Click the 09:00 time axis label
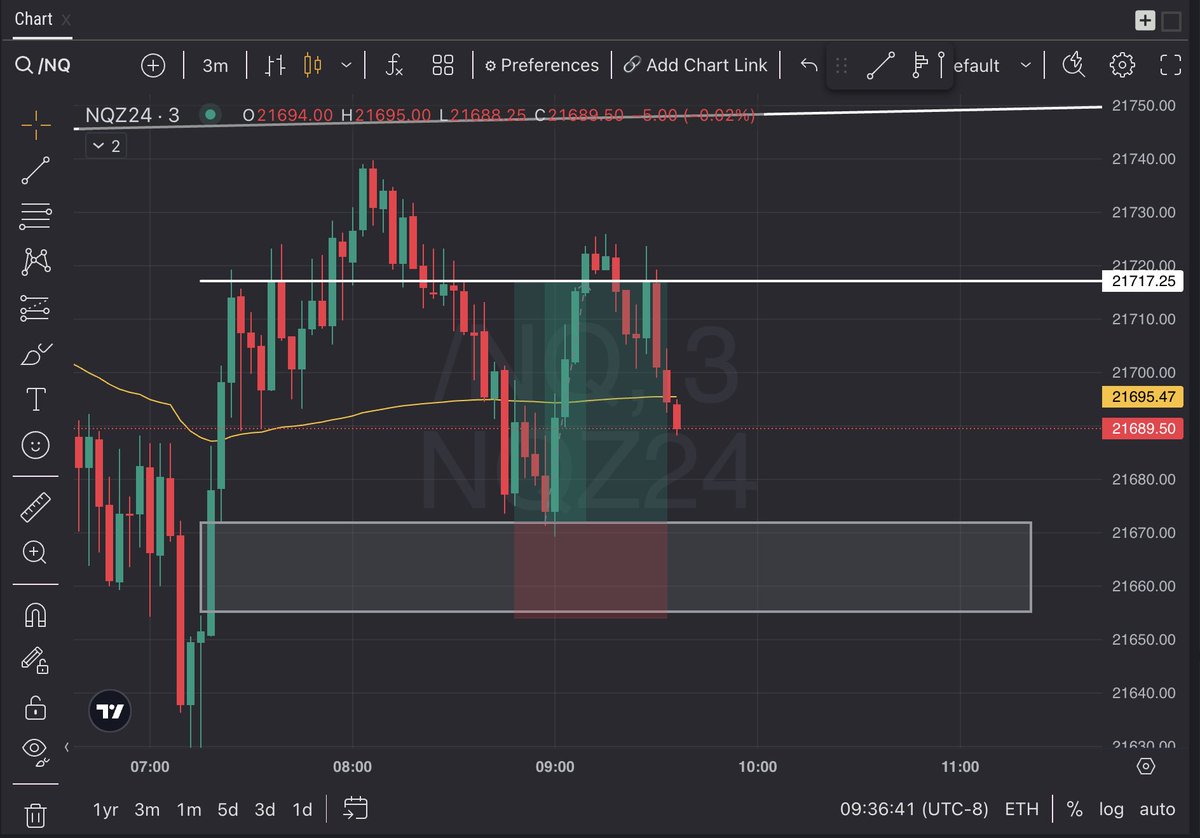 (x=555, y=767)
